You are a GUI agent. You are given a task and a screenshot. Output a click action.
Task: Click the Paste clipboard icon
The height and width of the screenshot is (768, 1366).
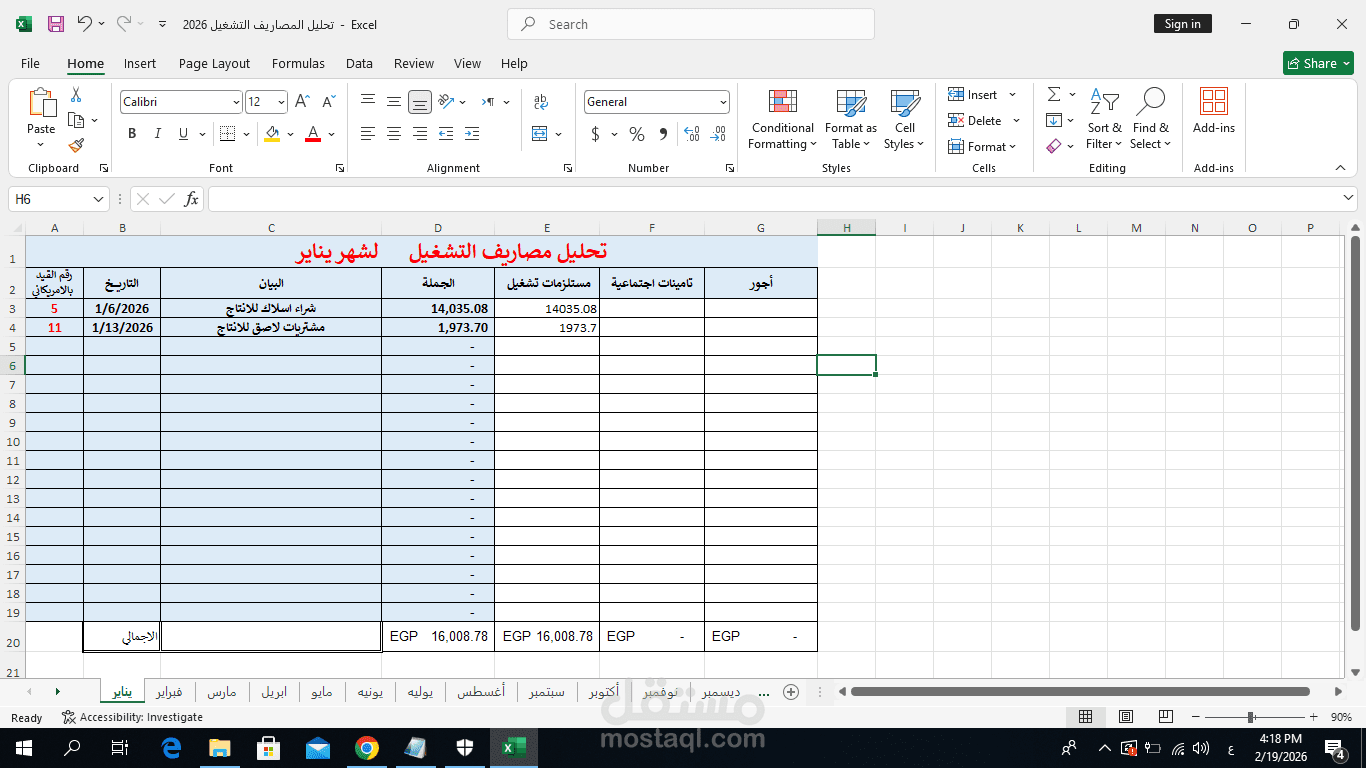42,103
